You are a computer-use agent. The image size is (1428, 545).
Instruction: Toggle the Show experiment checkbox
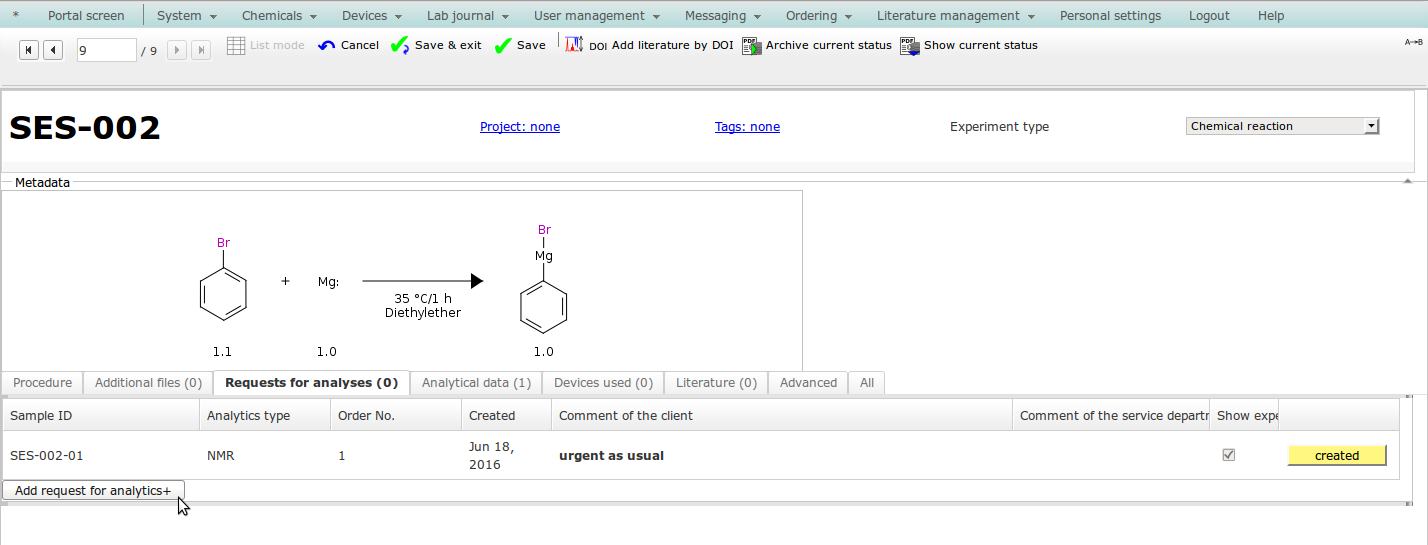click(x=1229, y=455)
